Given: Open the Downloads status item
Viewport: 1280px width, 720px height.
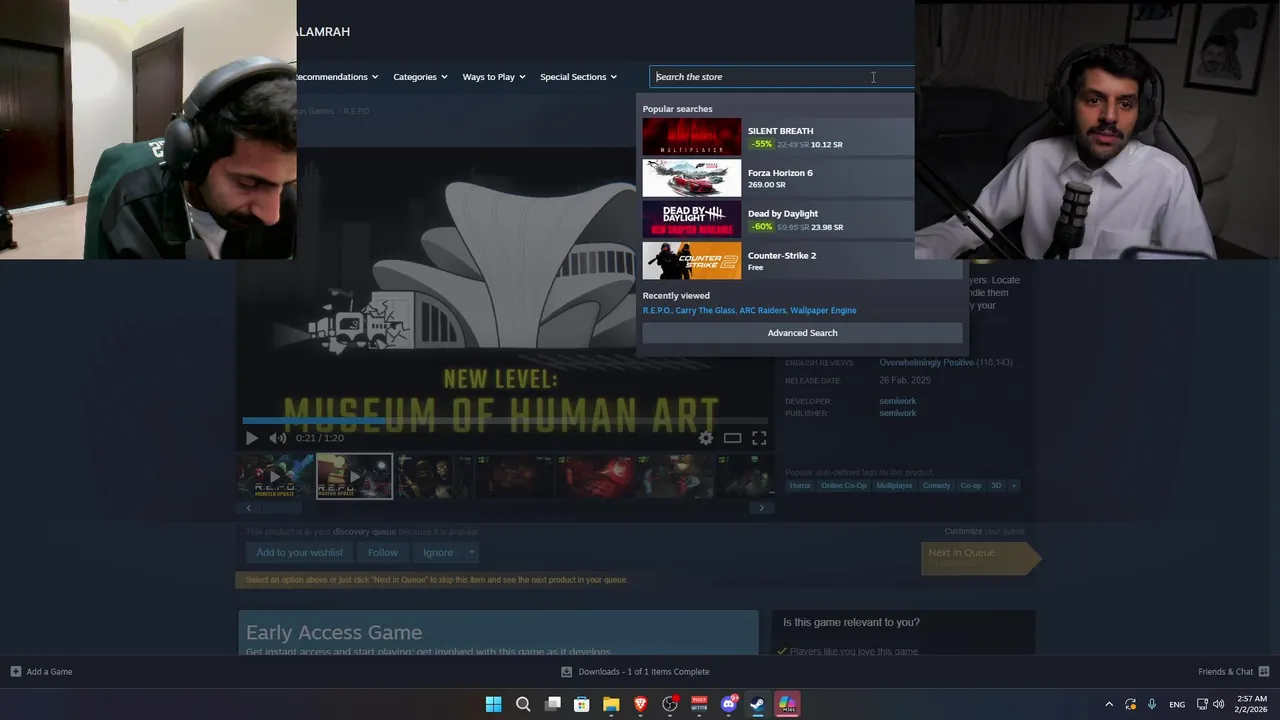Looking at the screenshot, I should click(636, 672).
